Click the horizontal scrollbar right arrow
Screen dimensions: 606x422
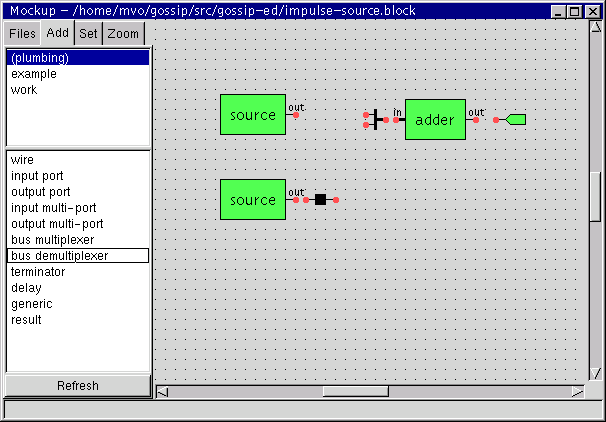[x=578, y=392]
